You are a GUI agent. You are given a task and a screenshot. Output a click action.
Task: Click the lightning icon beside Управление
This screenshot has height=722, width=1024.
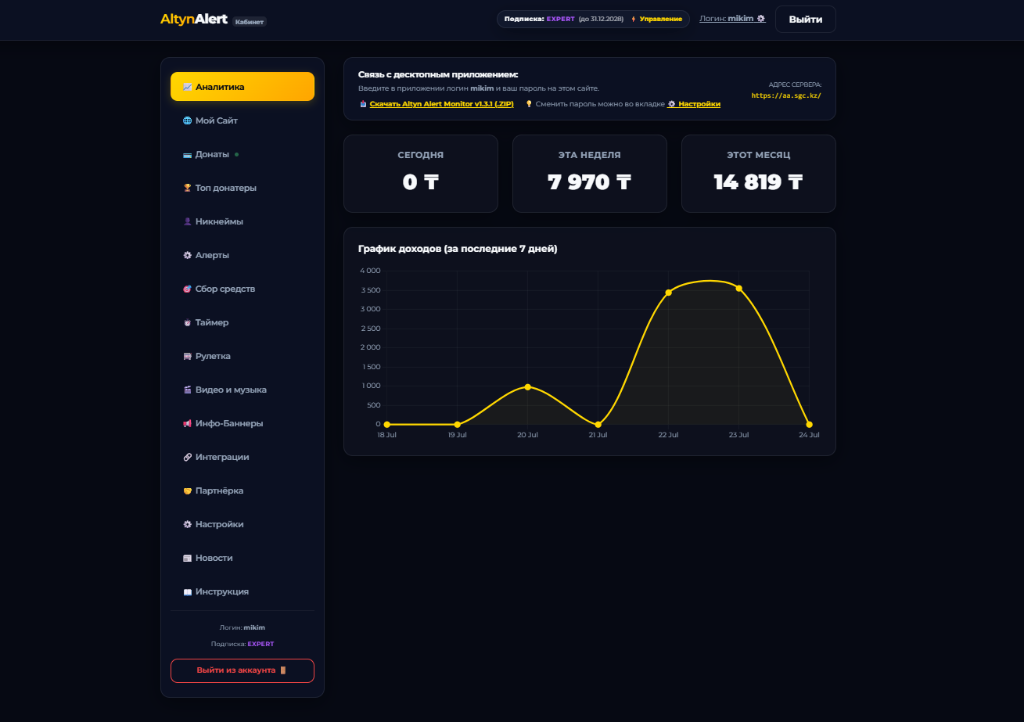click(x=633, y=19)
